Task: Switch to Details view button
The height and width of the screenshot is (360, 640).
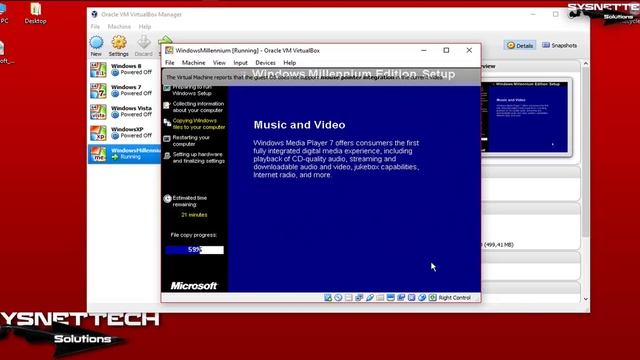Action: [520, 45]
